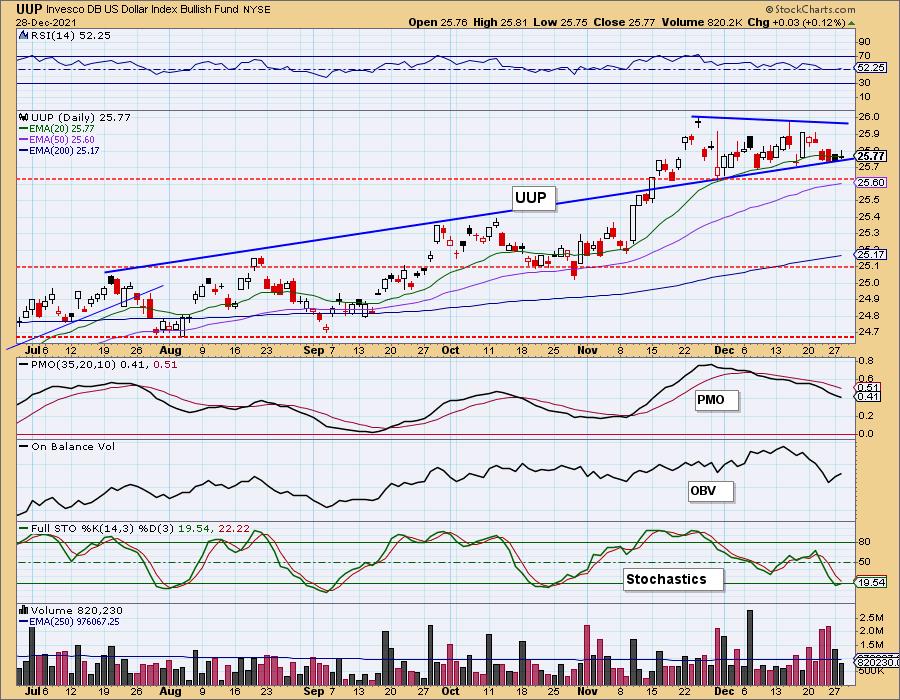Image resolution: width=900 pixels, height=700 pixels.
Task: Click the 52.25 RSI value tag on the right axis
Action: tap(871, 68)
